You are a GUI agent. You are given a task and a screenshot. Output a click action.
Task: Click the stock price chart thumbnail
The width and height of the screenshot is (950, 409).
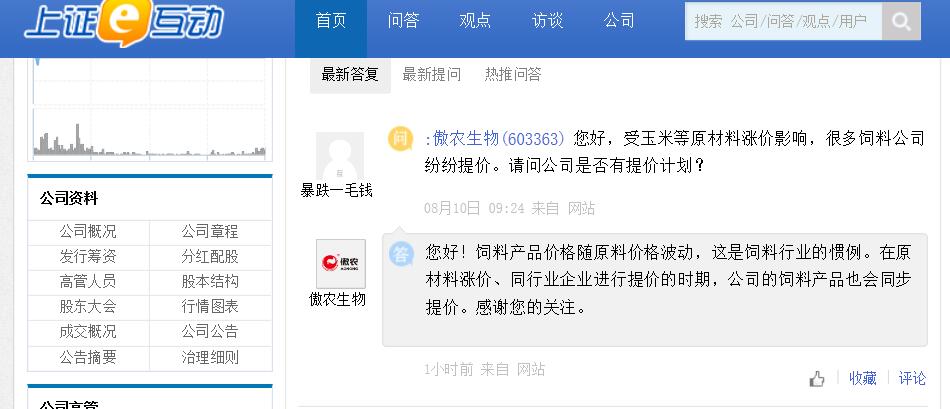tap(150, 110)
